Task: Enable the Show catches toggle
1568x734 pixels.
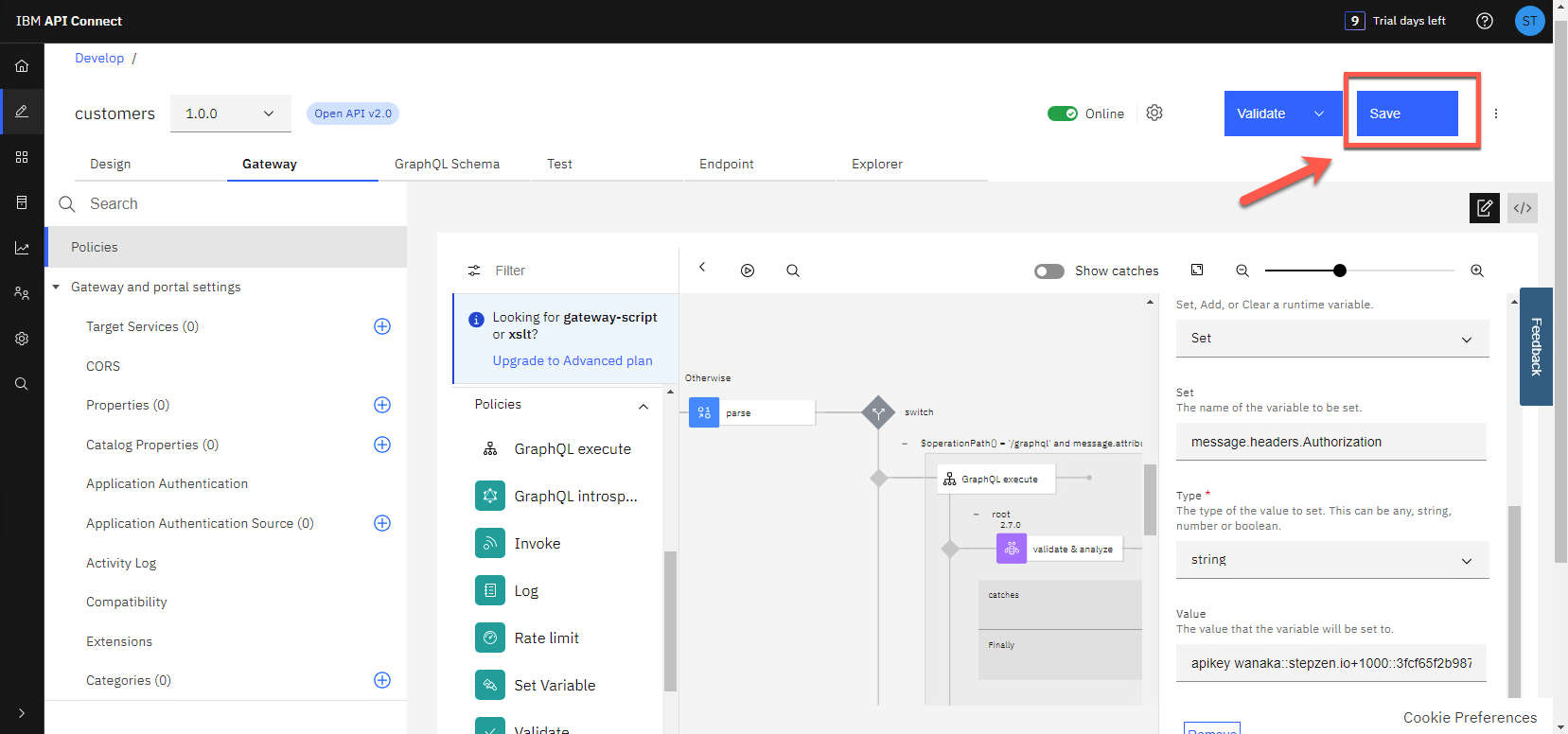Action: coord(1048,271)
